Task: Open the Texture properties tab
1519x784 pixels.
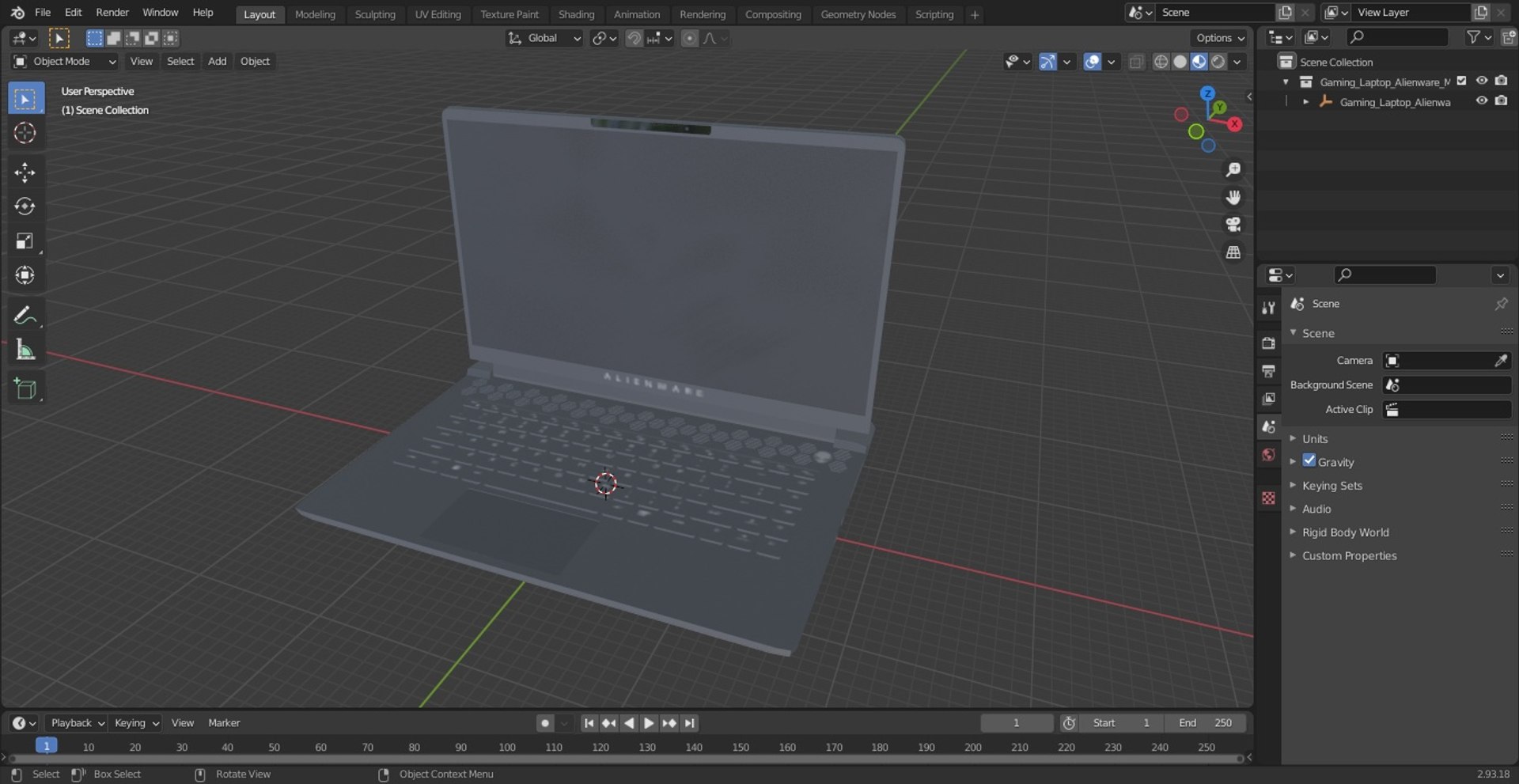Action: (1268, 498)
